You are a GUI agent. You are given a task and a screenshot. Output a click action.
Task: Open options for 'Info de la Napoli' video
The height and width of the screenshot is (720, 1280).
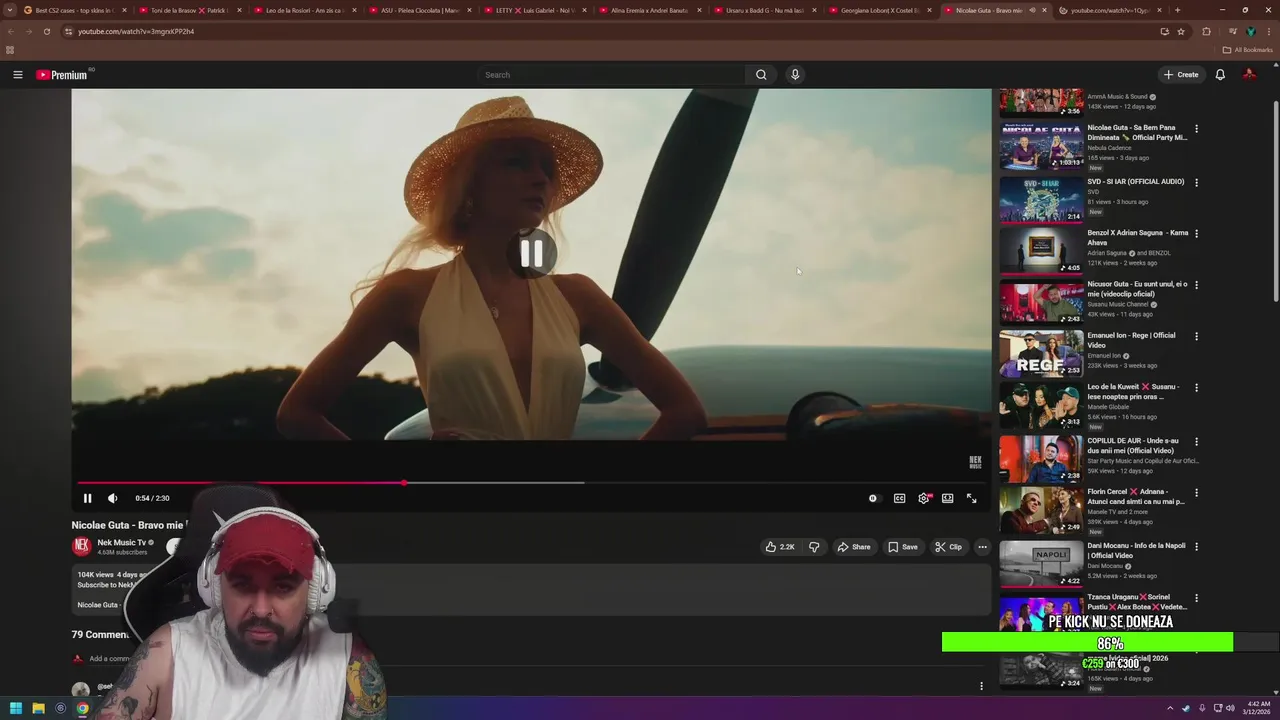pos(1196,547)
